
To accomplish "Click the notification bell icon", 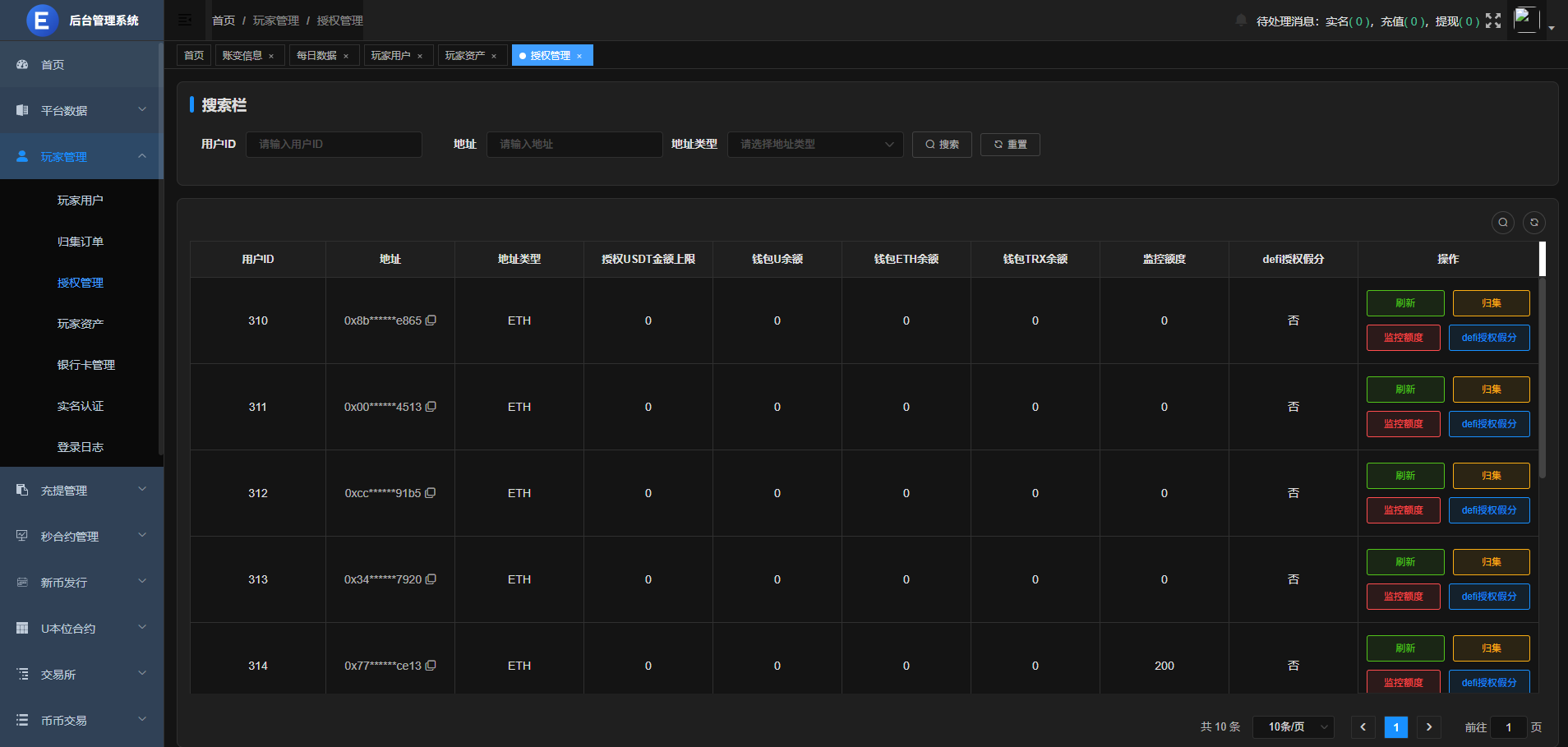I will pyautogui.click(x=1241, y=21).
